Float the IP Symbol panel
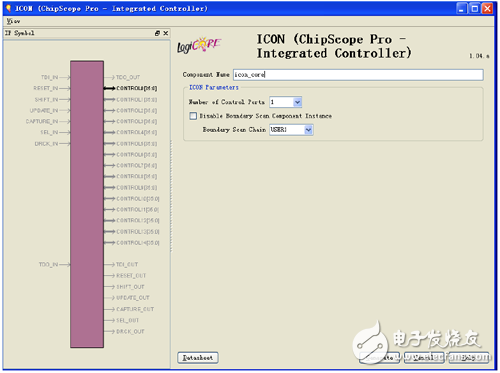The image size is (500, 373). pos(157,33)
